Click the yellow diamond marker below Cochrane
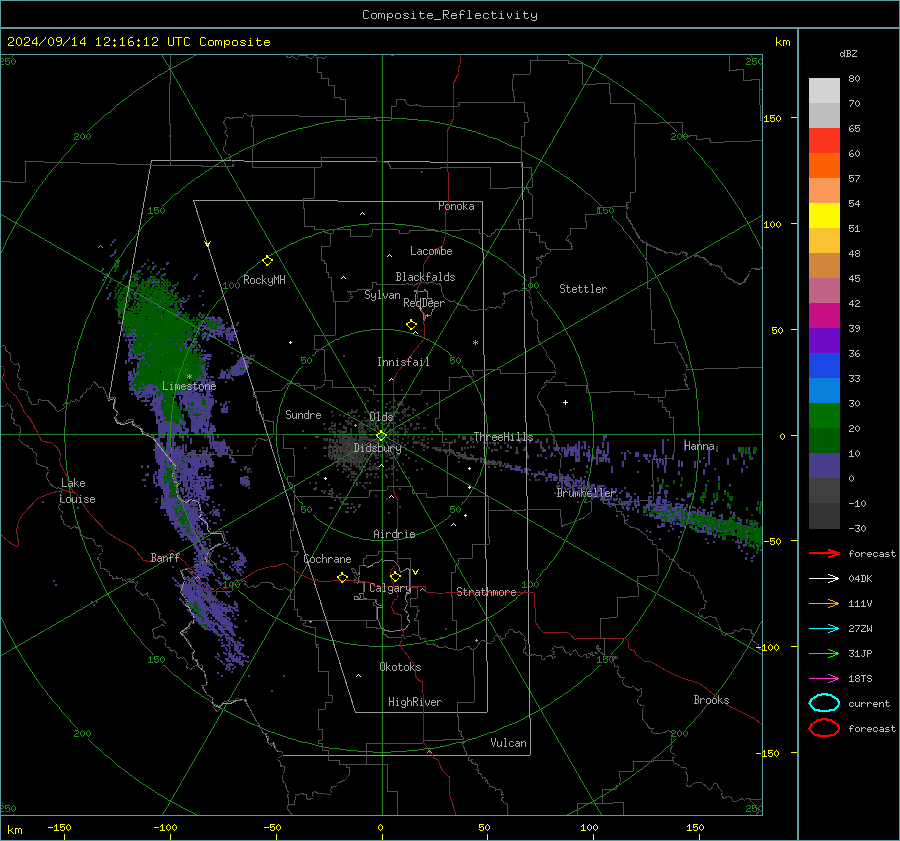Image resolution: width=900 pixels, height=841 pixels. click(343, 577)
